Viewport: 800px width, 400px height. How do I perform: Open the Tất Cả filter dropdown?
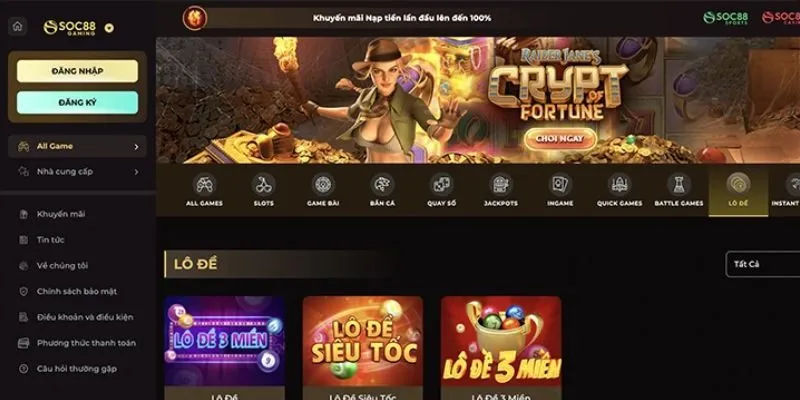(x=763, y=264)
